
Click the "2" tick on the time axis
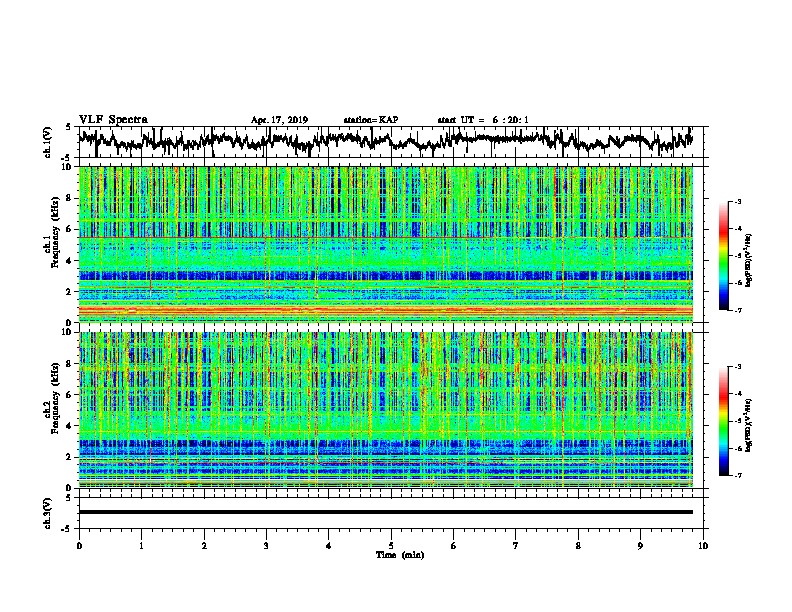tap(204, 546)
